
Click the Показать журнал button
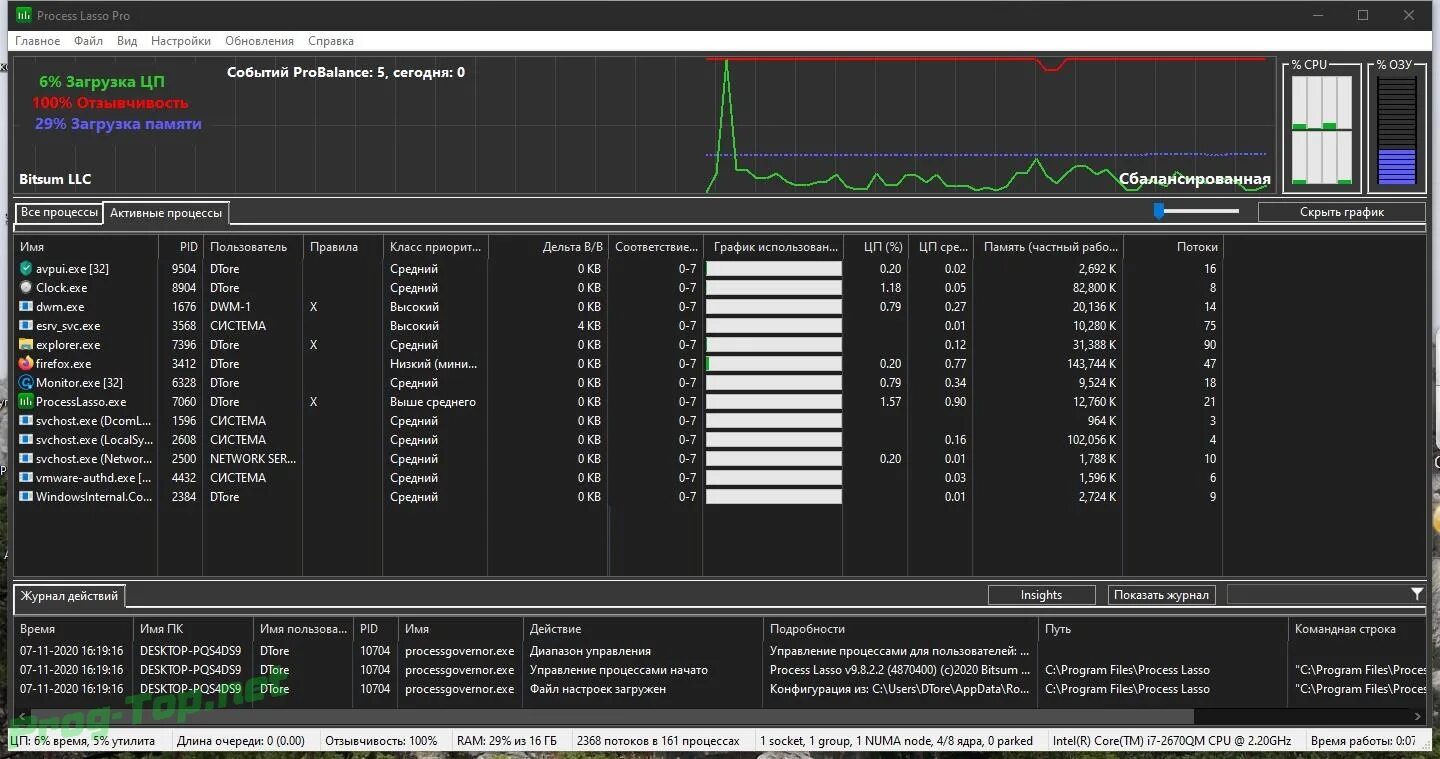tap(1161, 595)
